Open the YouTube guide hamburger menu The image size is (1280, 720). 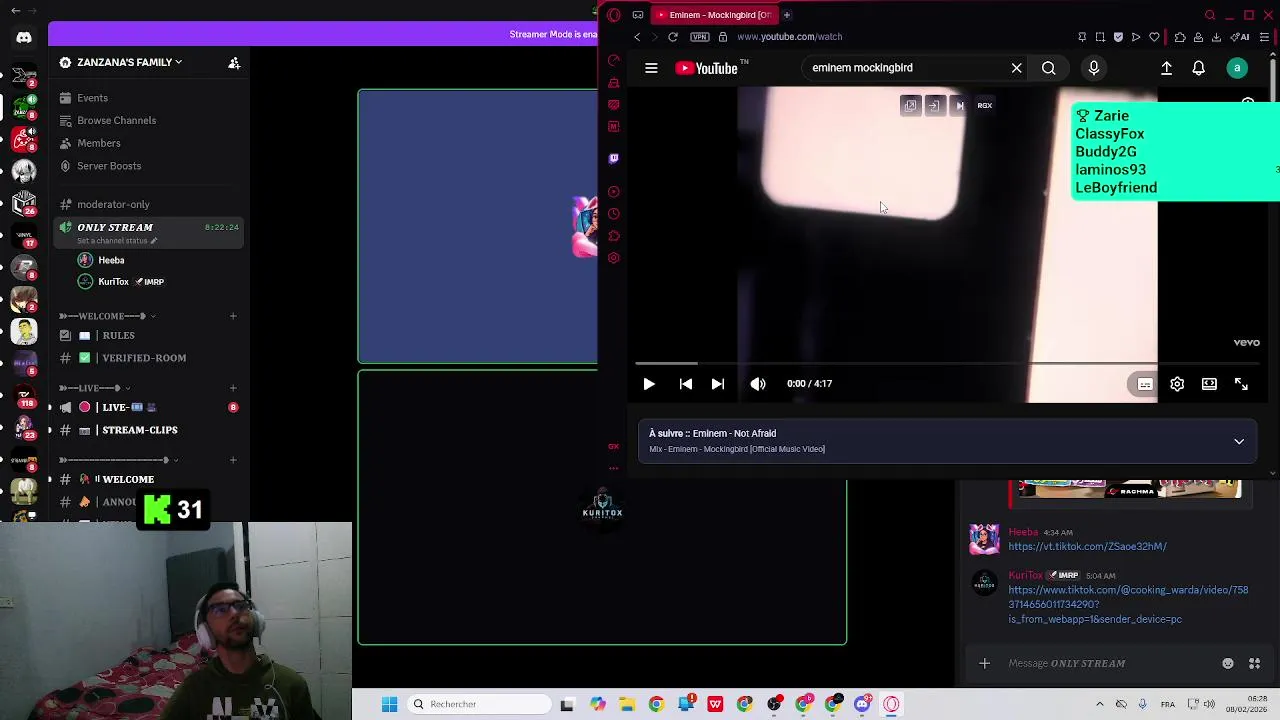(x=651, y=68)
